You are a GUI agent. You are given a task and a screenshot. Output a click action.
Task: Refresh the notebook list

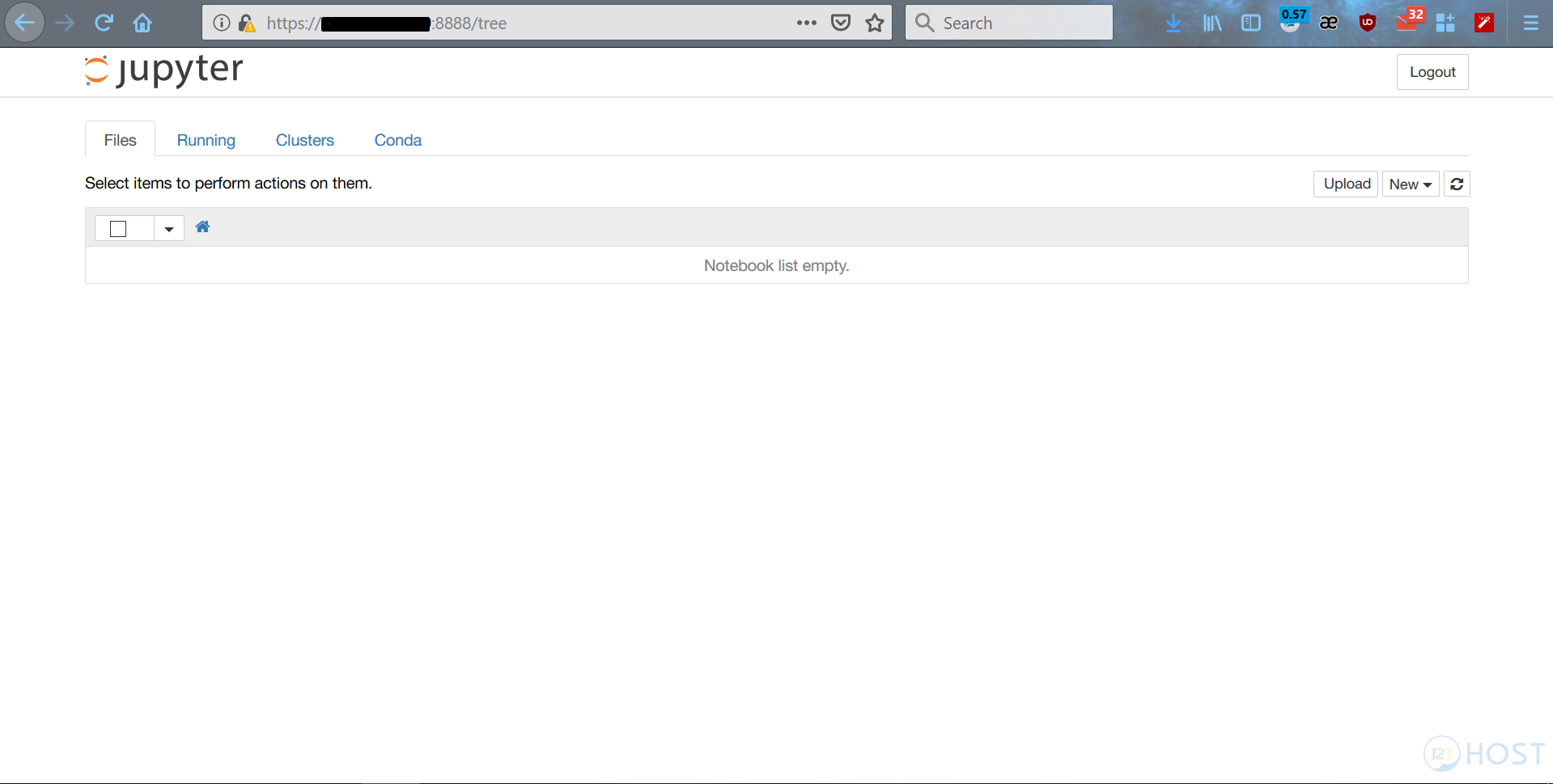(1456, 184)
